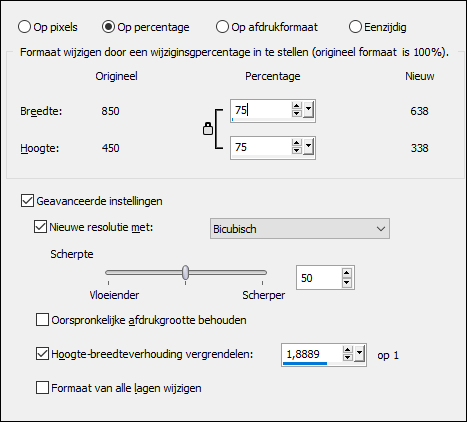The height and width of the screenshot is (422, 467).
Task: Decrease height percentage with down arrow
Action: click(x=296, y=151)
